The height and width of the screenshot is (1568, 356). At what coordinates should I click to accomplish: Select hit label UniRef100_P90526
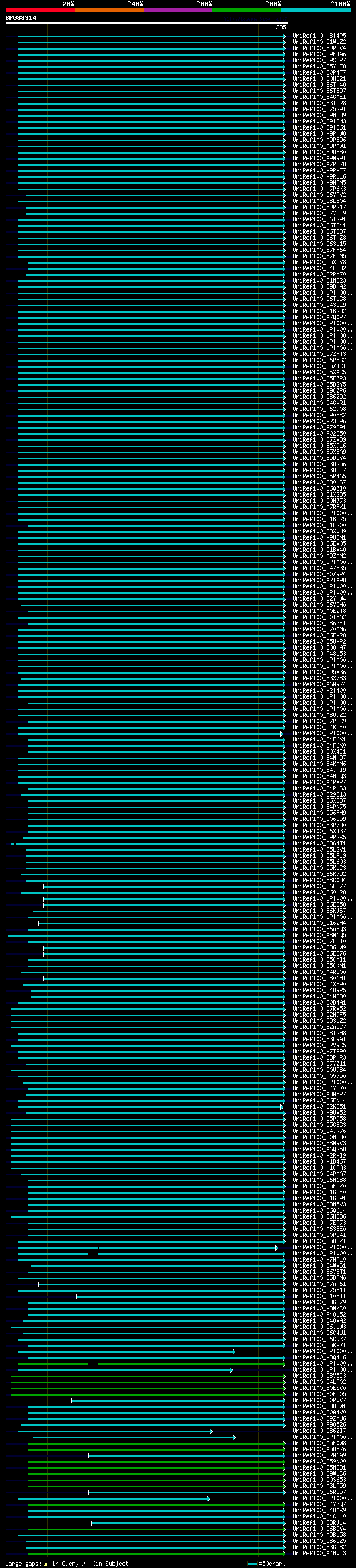[x=319, y=1424]
